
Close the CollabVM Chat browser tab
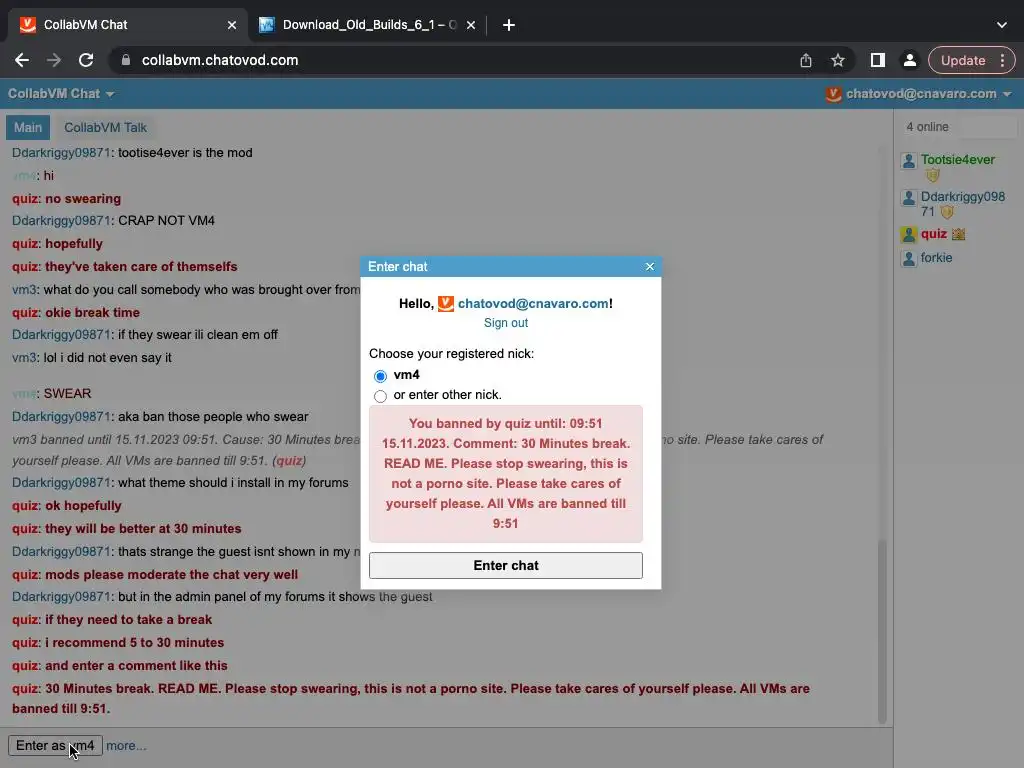pyautogui.click(x=232, y=25)
